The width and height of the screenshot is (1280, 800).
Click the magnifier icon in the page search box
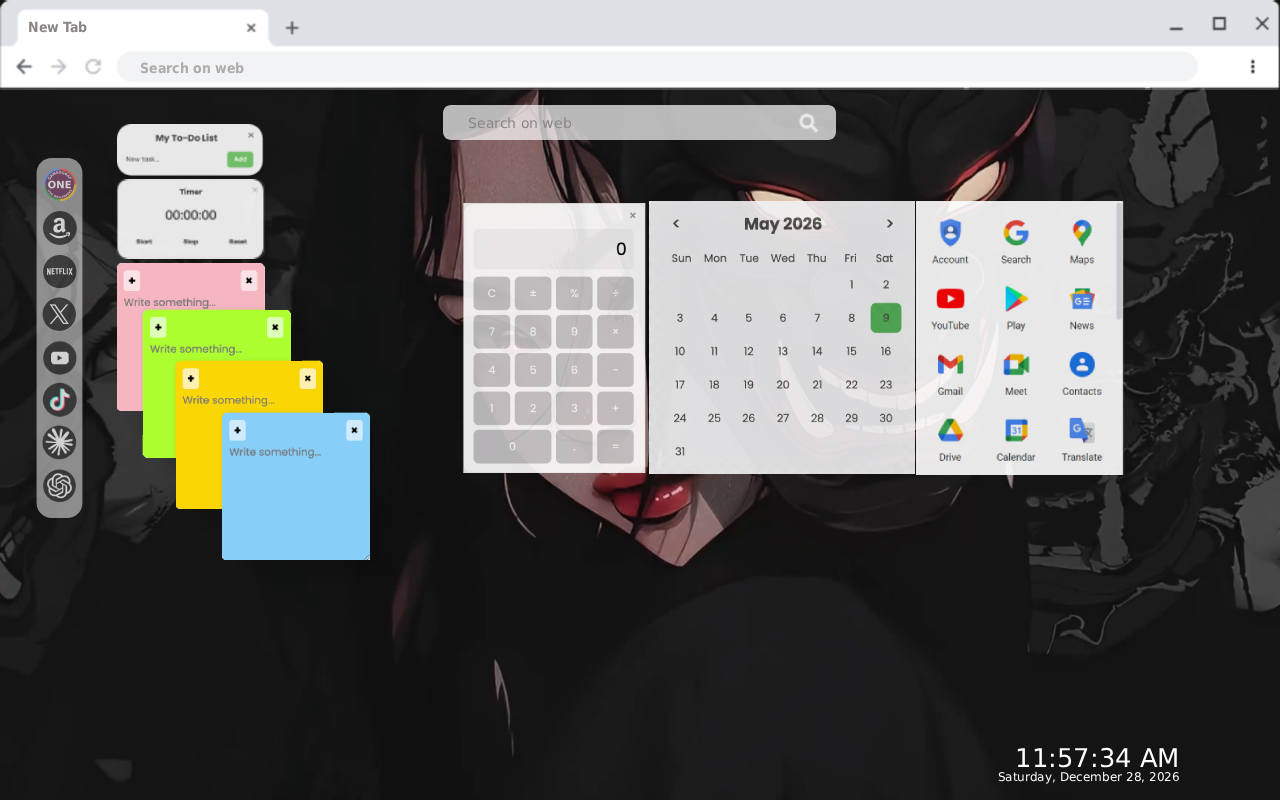pos(809,123)
